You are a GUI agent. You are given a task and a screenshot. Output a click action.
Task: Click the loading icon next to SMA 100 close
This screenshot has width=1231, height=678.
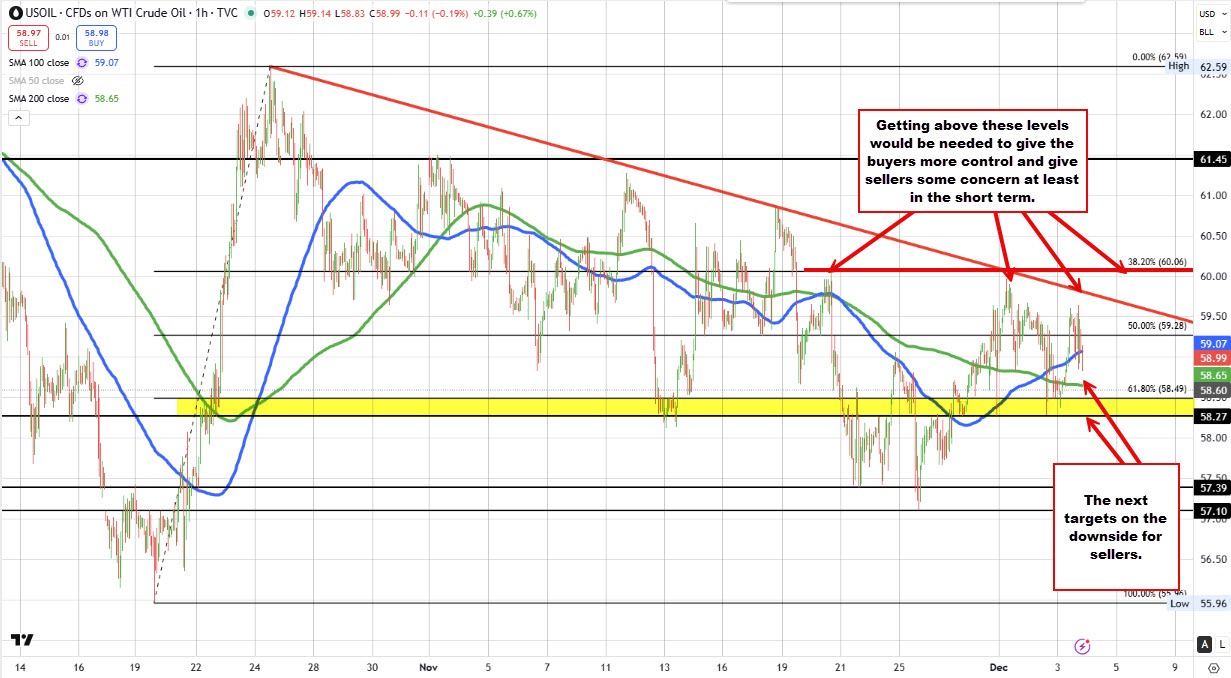click(81, 62)
